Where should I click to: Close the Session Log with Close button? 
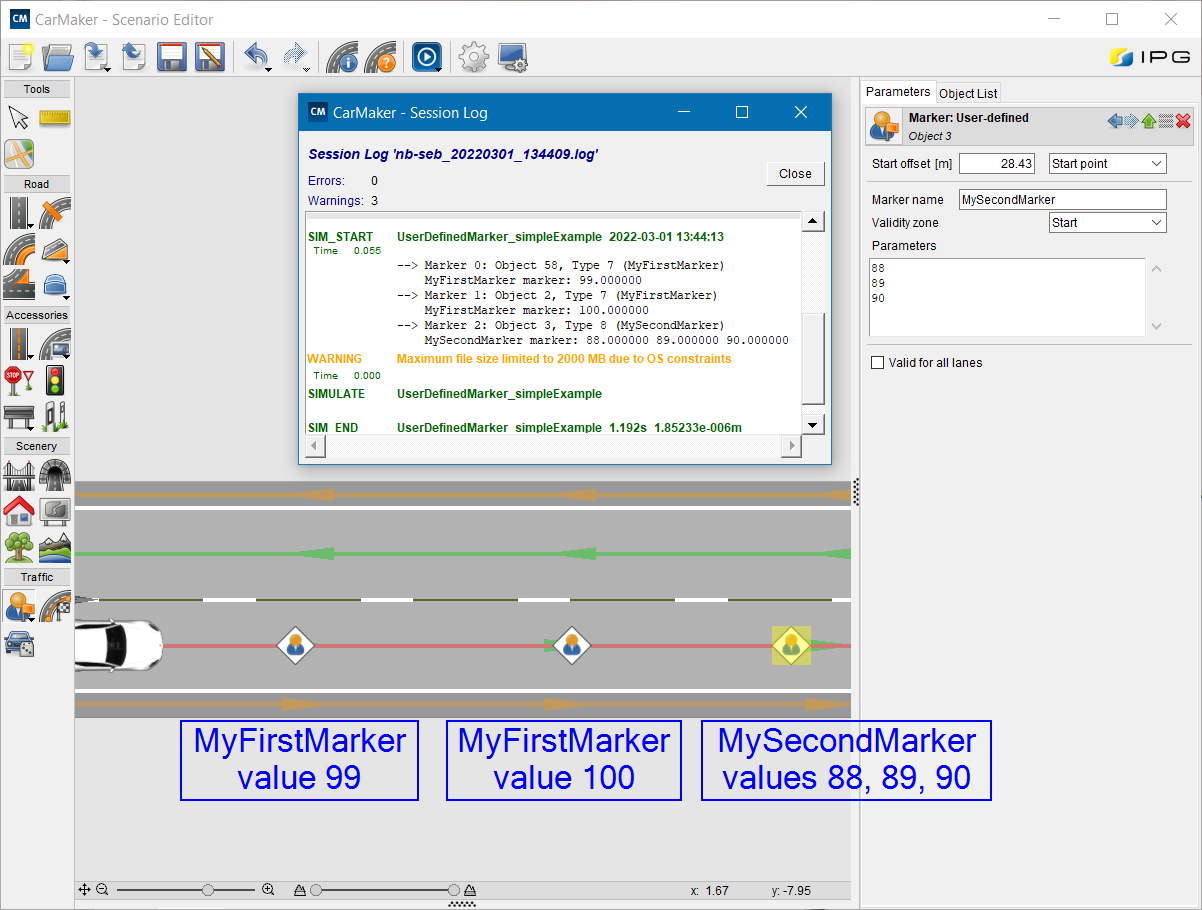click(x=795, y=174)
